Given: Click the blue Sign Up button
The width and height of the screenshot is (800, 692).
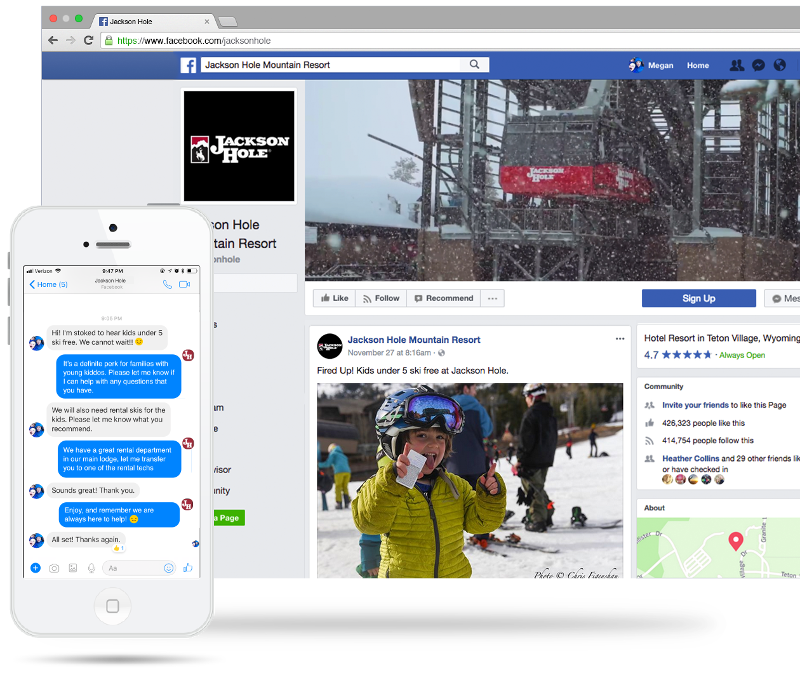Looking at the screenshot, I should tap(698, 298).
